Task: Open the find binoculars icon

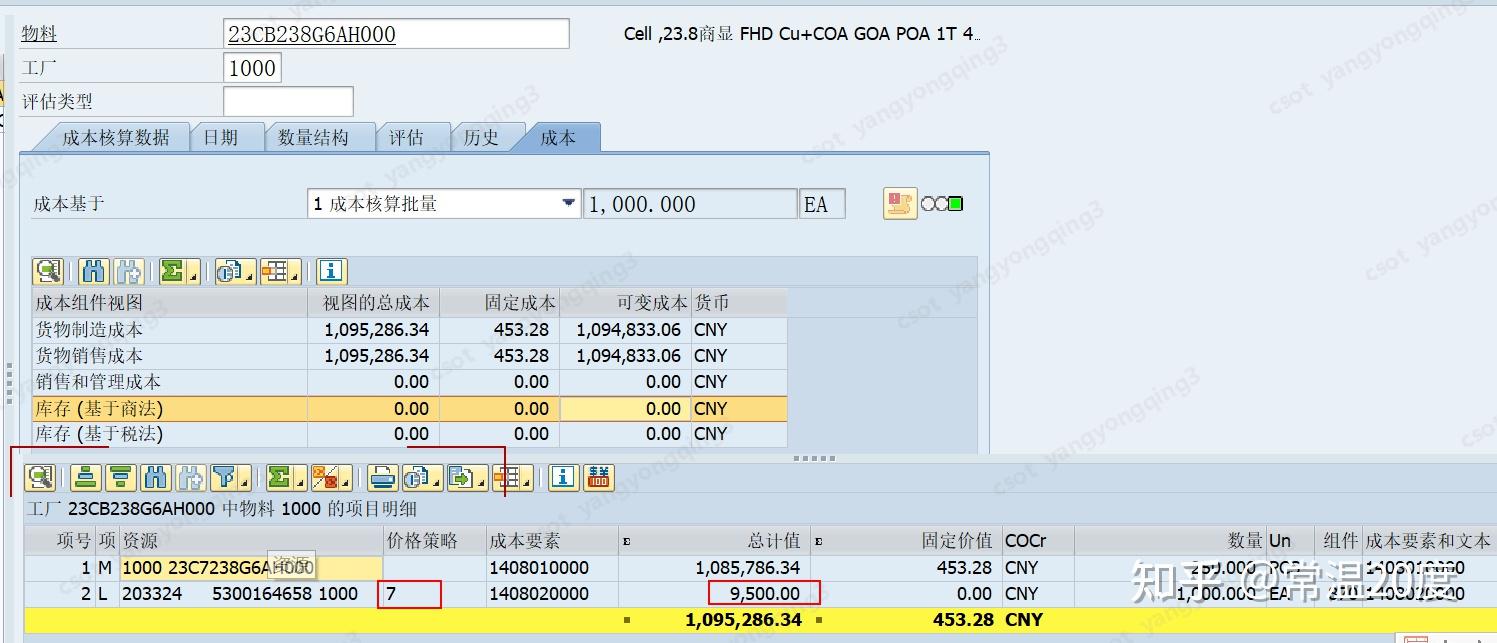Action: coord(153,477)
